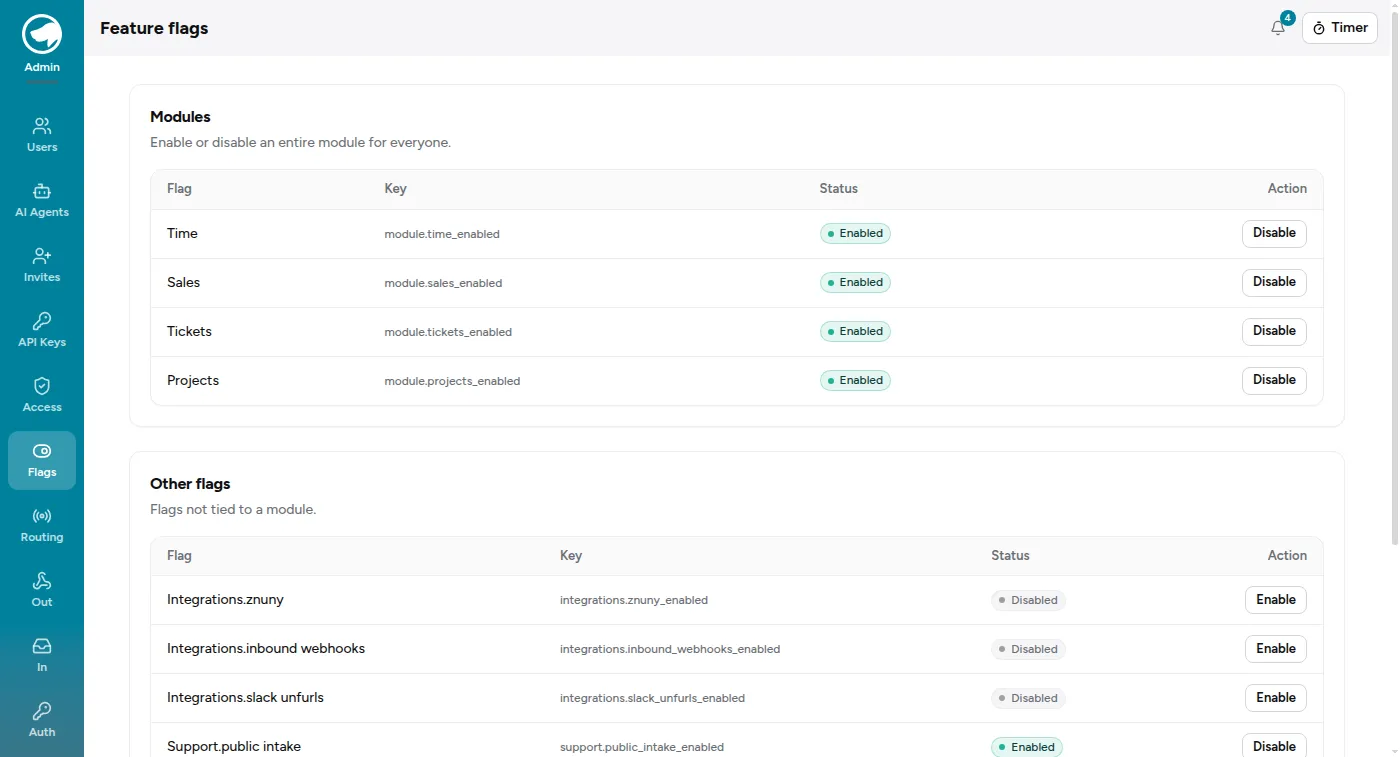This screenshot has height=757, width=1400.
Task: Go to Invites via sidebar icon
Action: (42, 256)
